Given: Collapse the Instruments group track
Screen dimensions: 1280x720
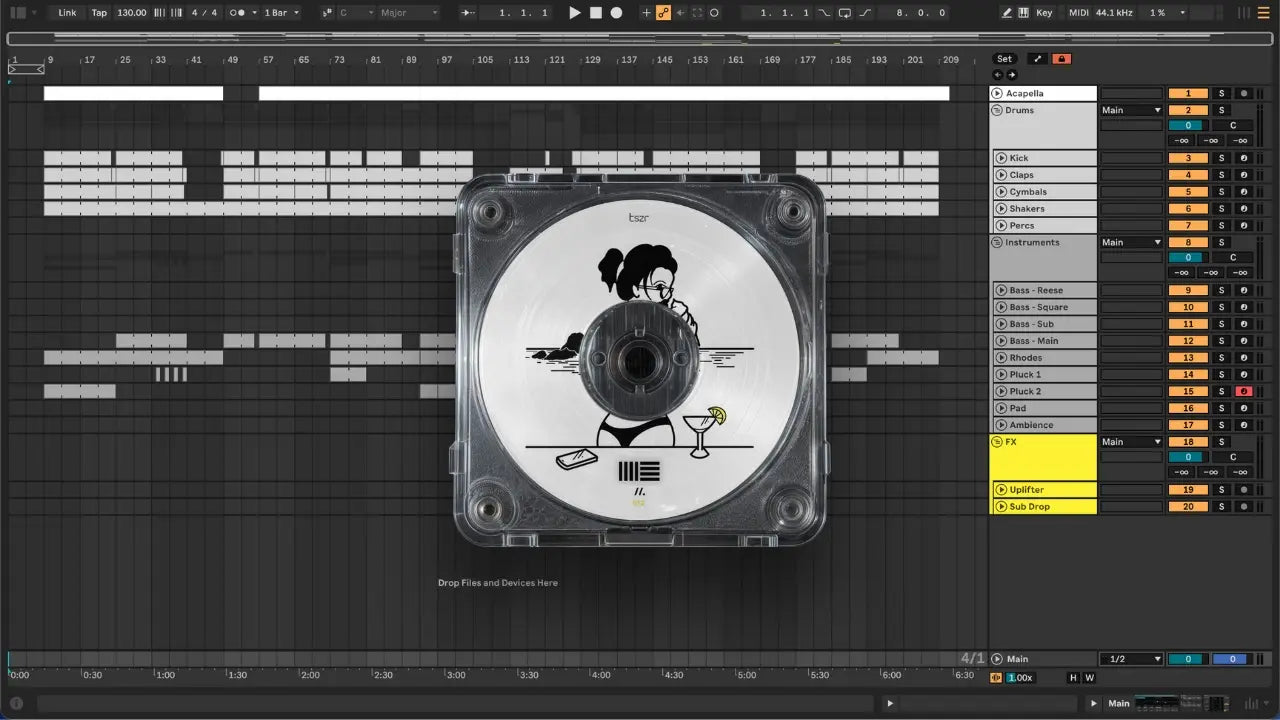Looking at the screenshot, I should pyautogui.click(x=997, y=242).
